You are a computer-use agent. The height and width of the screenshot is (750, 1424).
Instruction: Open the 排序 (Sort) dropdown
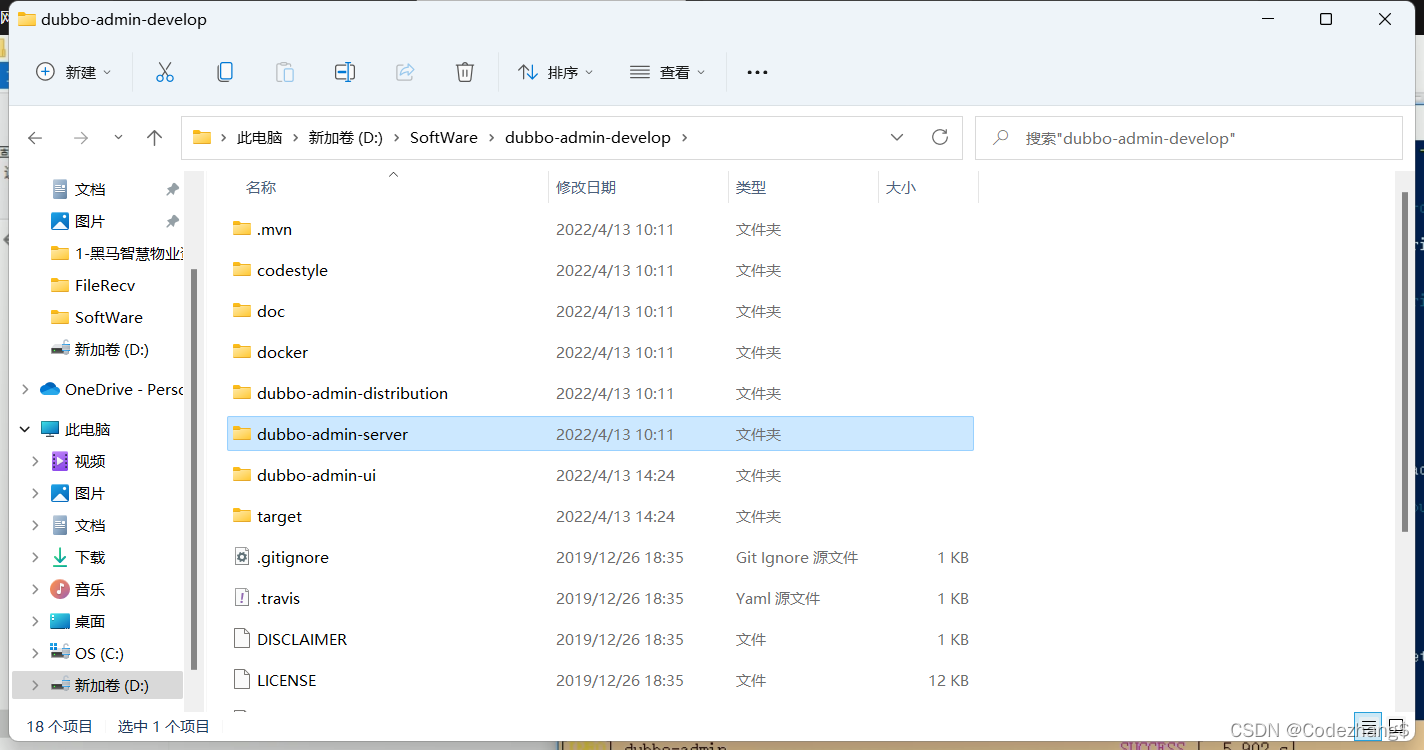(556, 72)
